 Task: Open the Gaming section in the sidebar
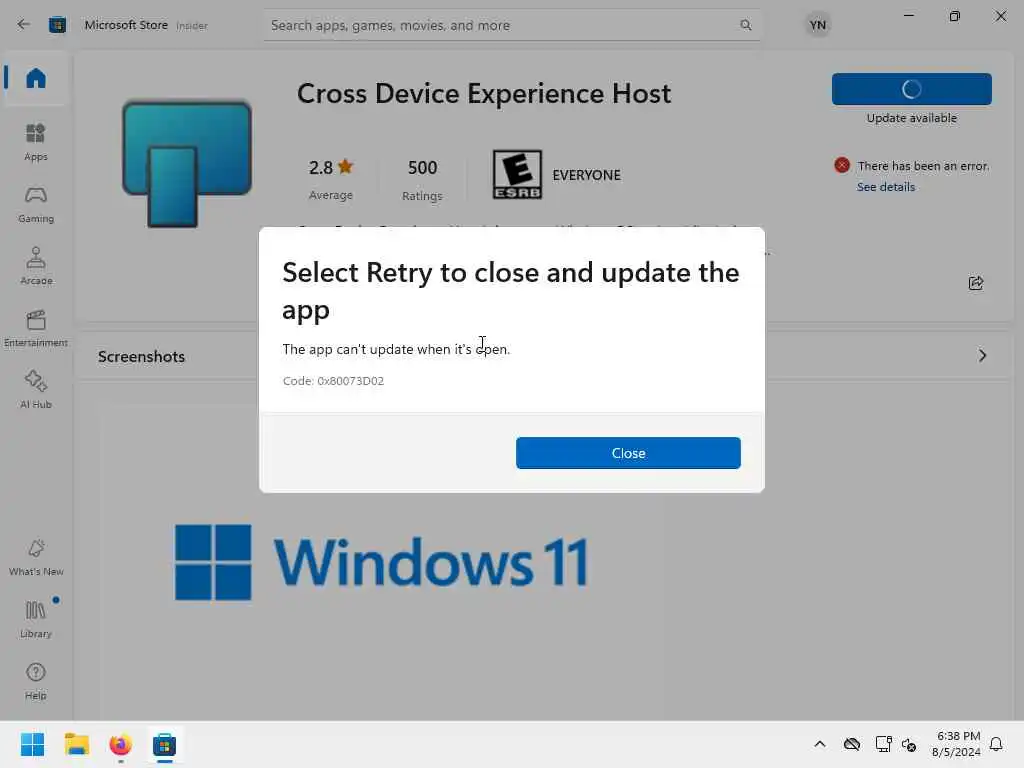pos(36,204)
